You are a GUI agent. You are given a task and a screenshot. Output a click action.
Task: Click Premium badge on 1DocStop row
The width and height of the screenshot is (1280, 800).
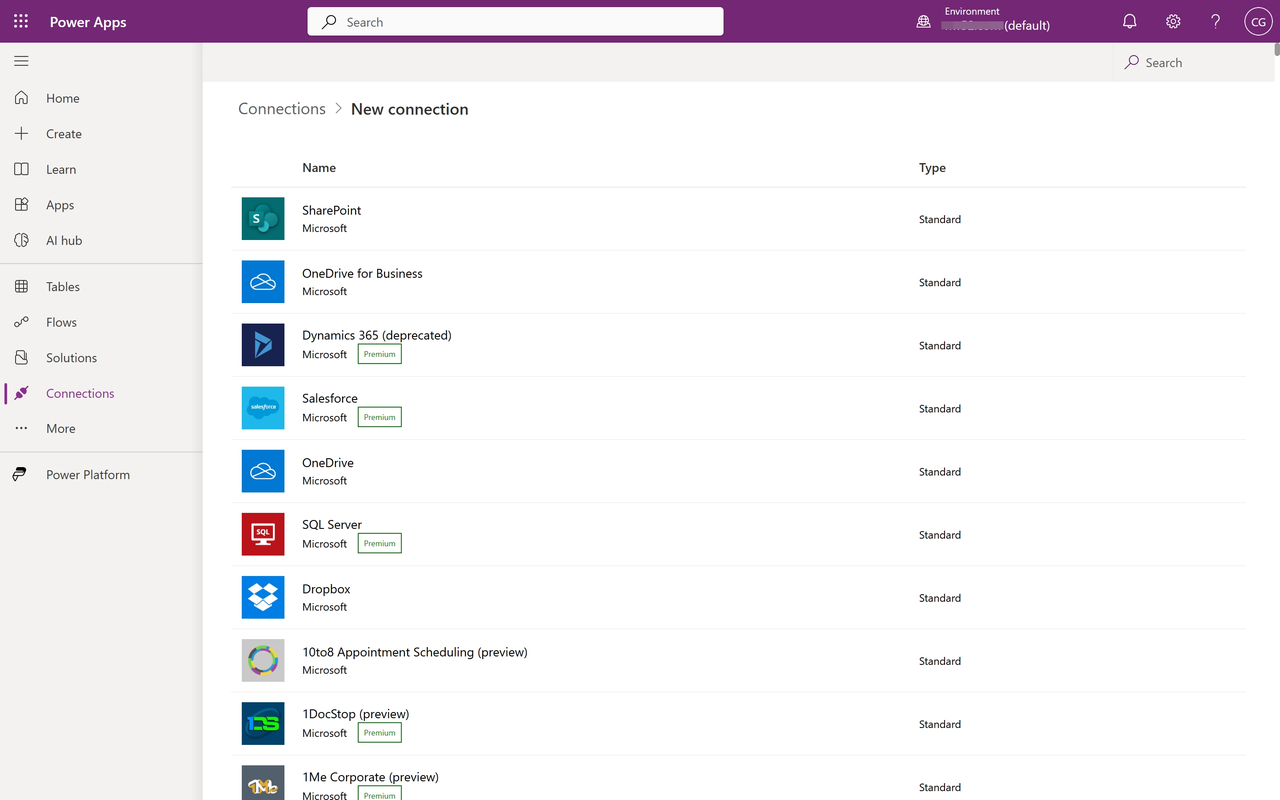[x=380, y=733]
